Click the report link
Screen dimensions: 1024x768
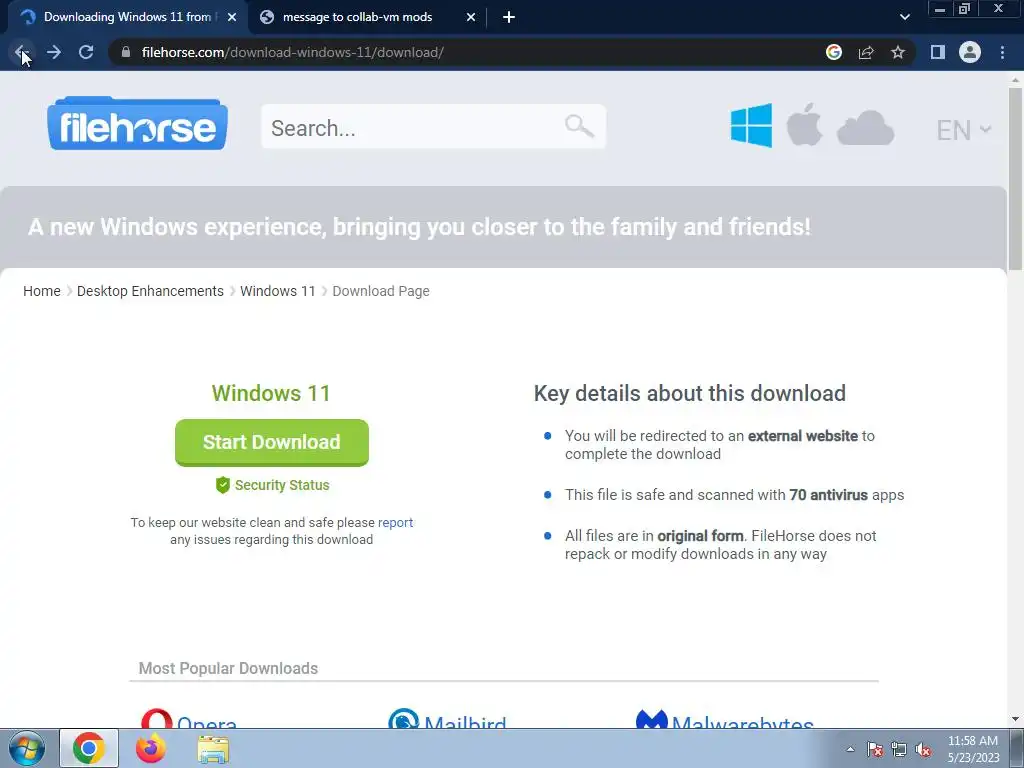(x=395, y=522)
